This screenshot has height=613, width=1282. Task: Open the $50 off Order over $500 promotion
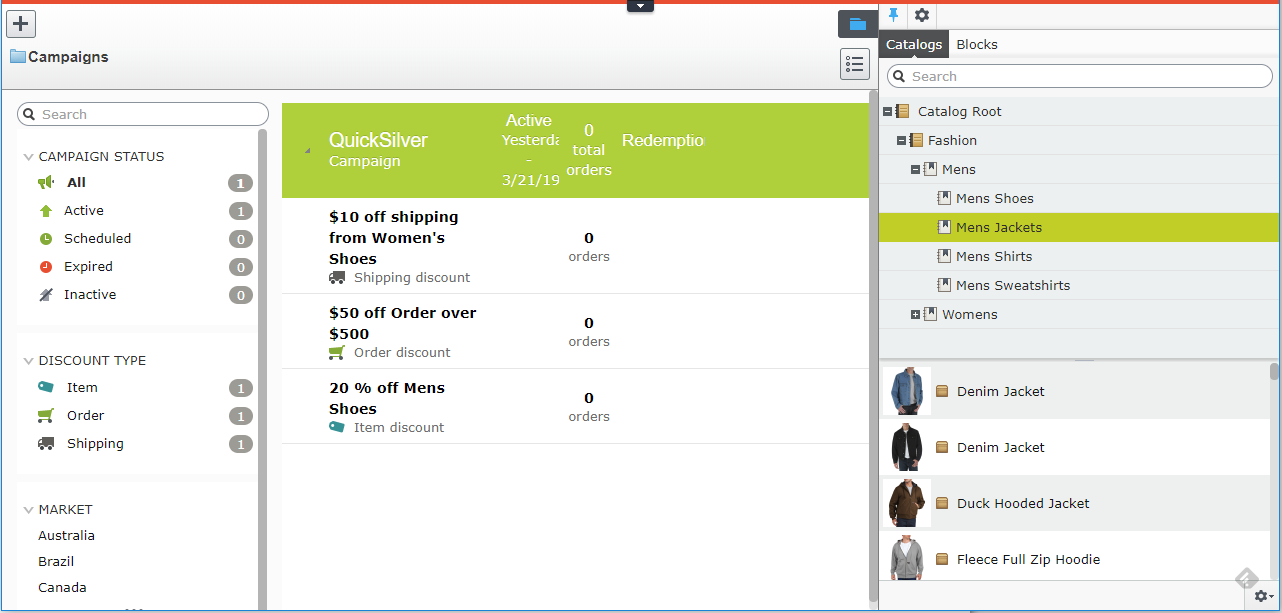(402, 323)
